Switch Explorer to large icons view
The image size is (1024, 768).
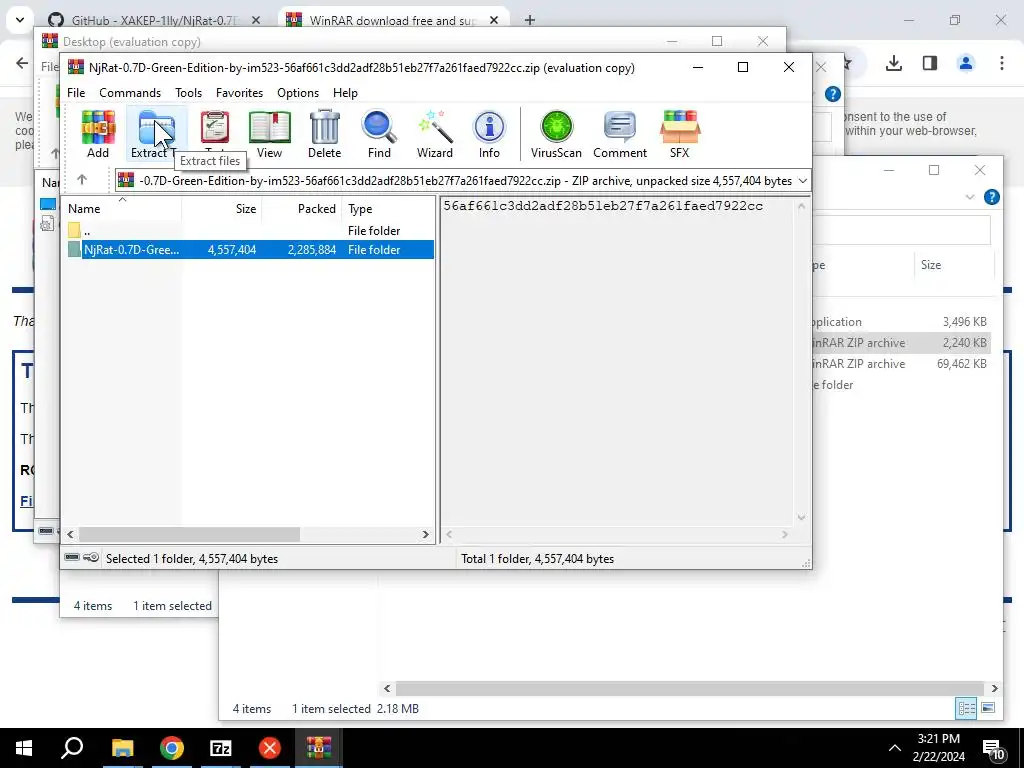988,708
